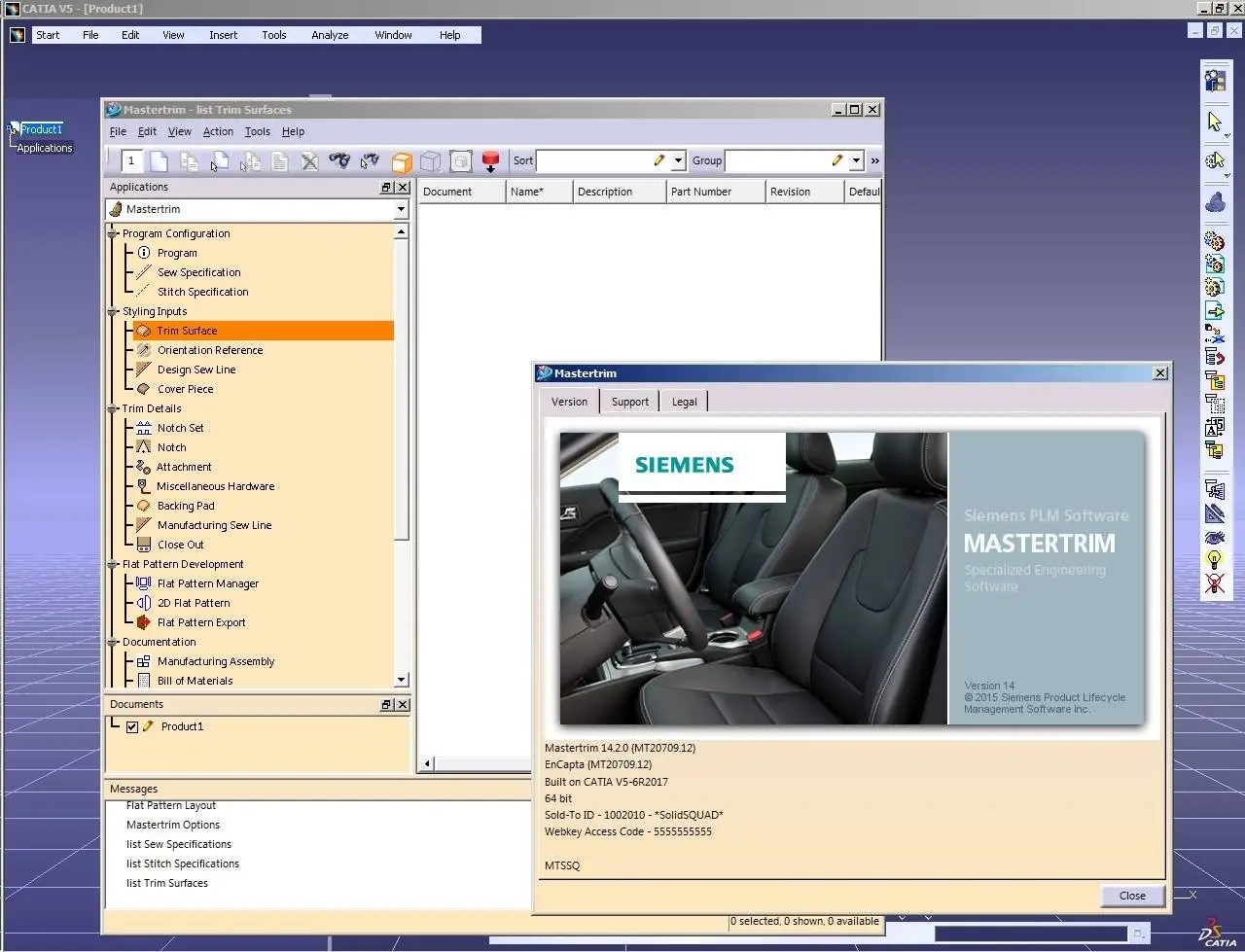The width and height of the screenshot is (1245, 952).
Task: Click the first binoculars find icon
Action: (338, 160)
